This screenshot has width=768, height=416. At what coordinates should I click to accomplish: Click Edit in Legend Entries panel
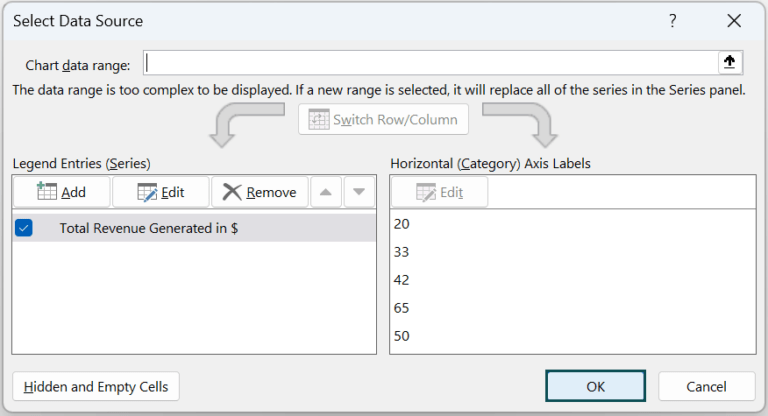point(160,192)
